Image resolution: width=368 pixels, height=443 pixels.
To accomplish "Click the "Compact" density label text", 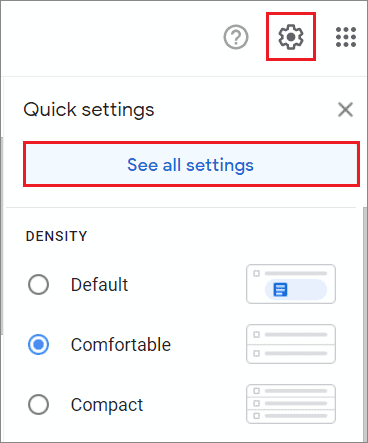I will point(107,405).
